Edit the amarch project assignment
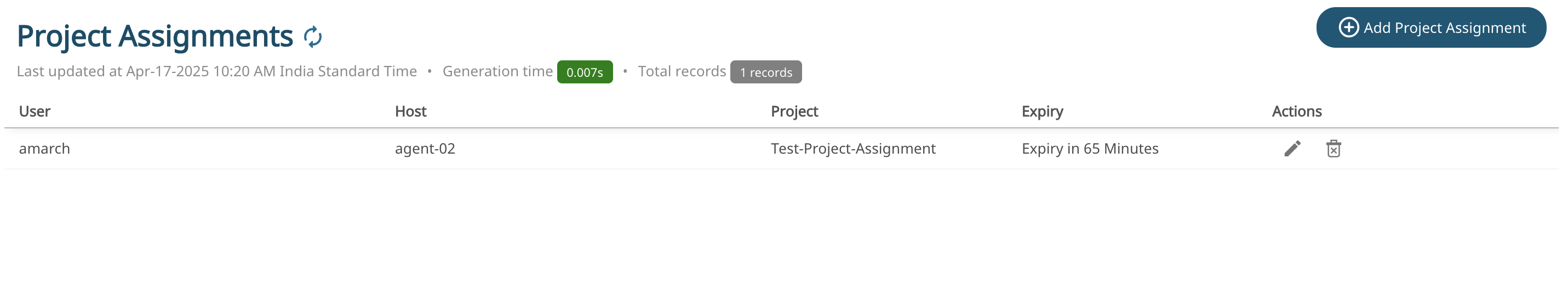 tap(1292, 149)
